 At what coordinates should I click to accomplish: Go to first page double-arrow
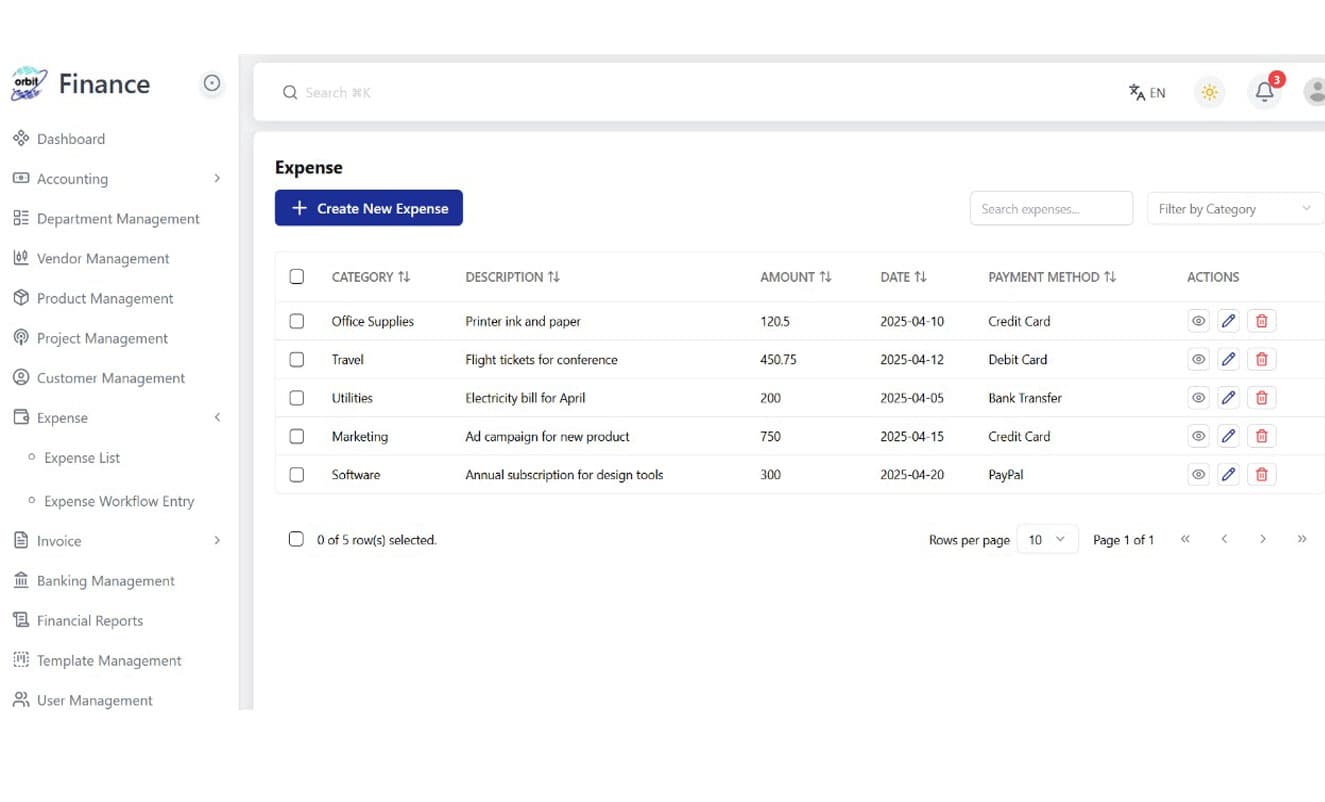pyautogui.click(x=1185, y=539)
